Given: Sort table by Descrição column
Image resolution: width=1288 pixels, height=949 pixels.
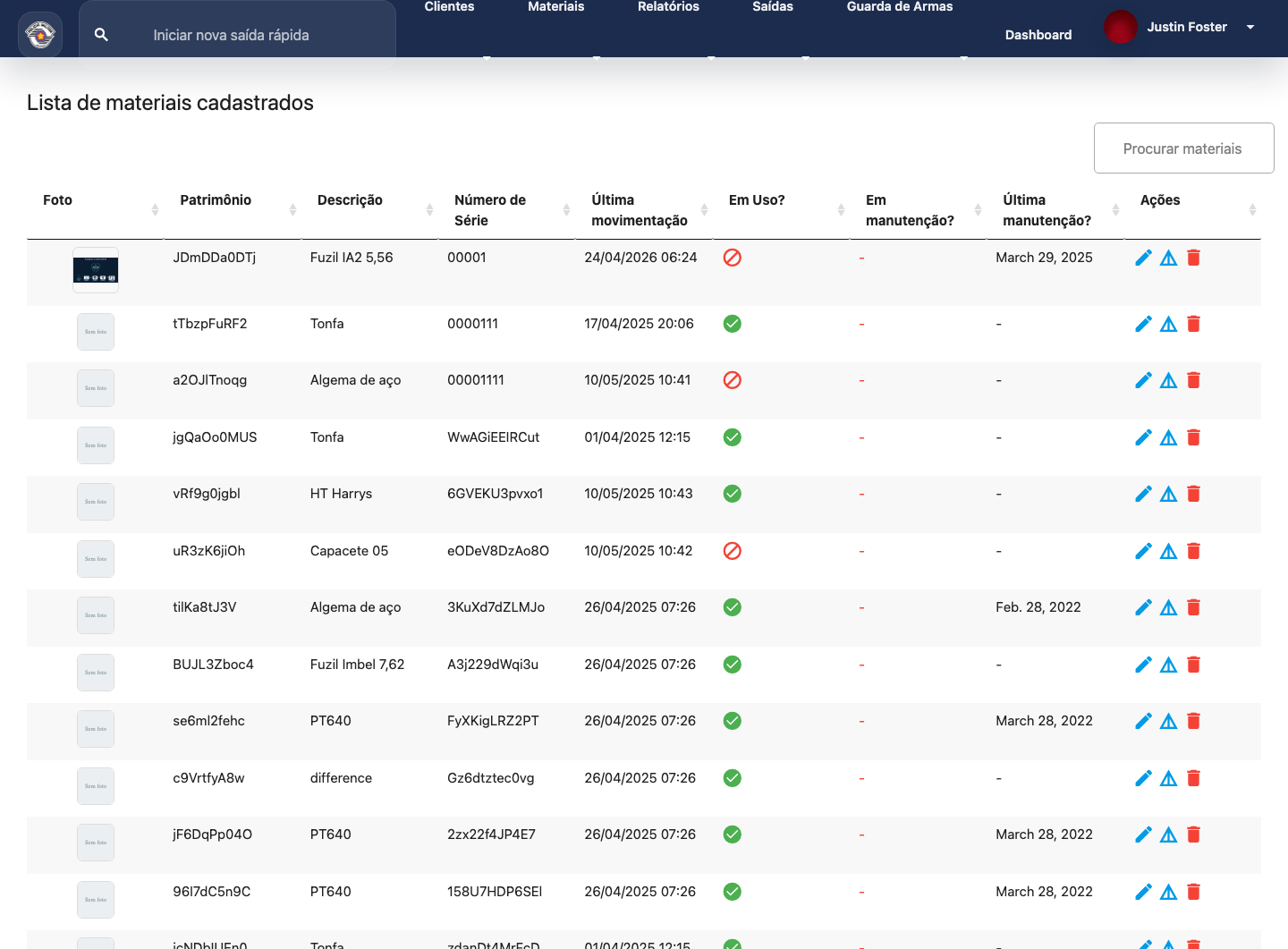Looking at the screenshot, I should coord(369,210).
